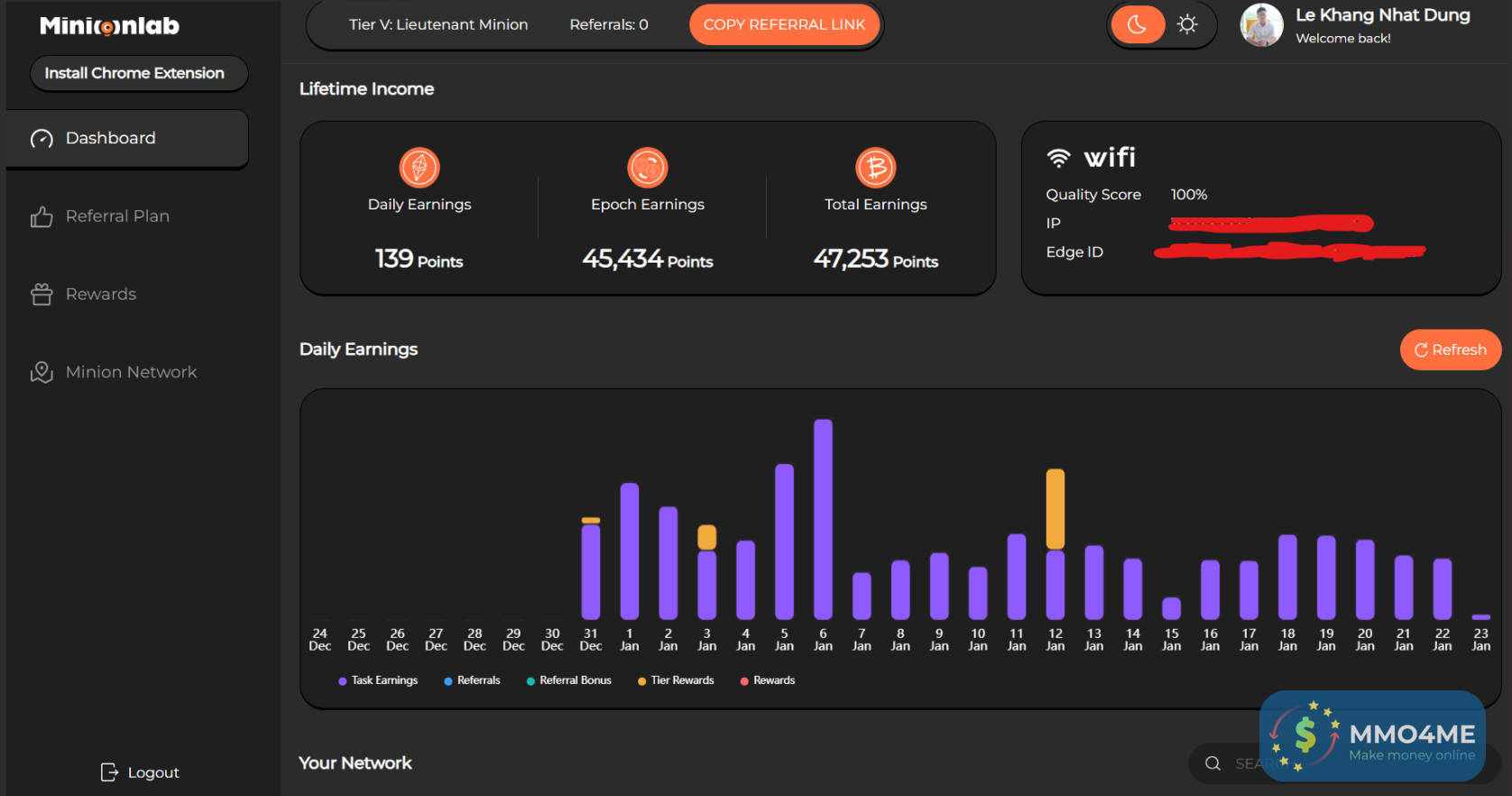Viewport: 1512px width, 796px height.
Task: Click Install Chrome Extension button
Action: tap(139, 73)
